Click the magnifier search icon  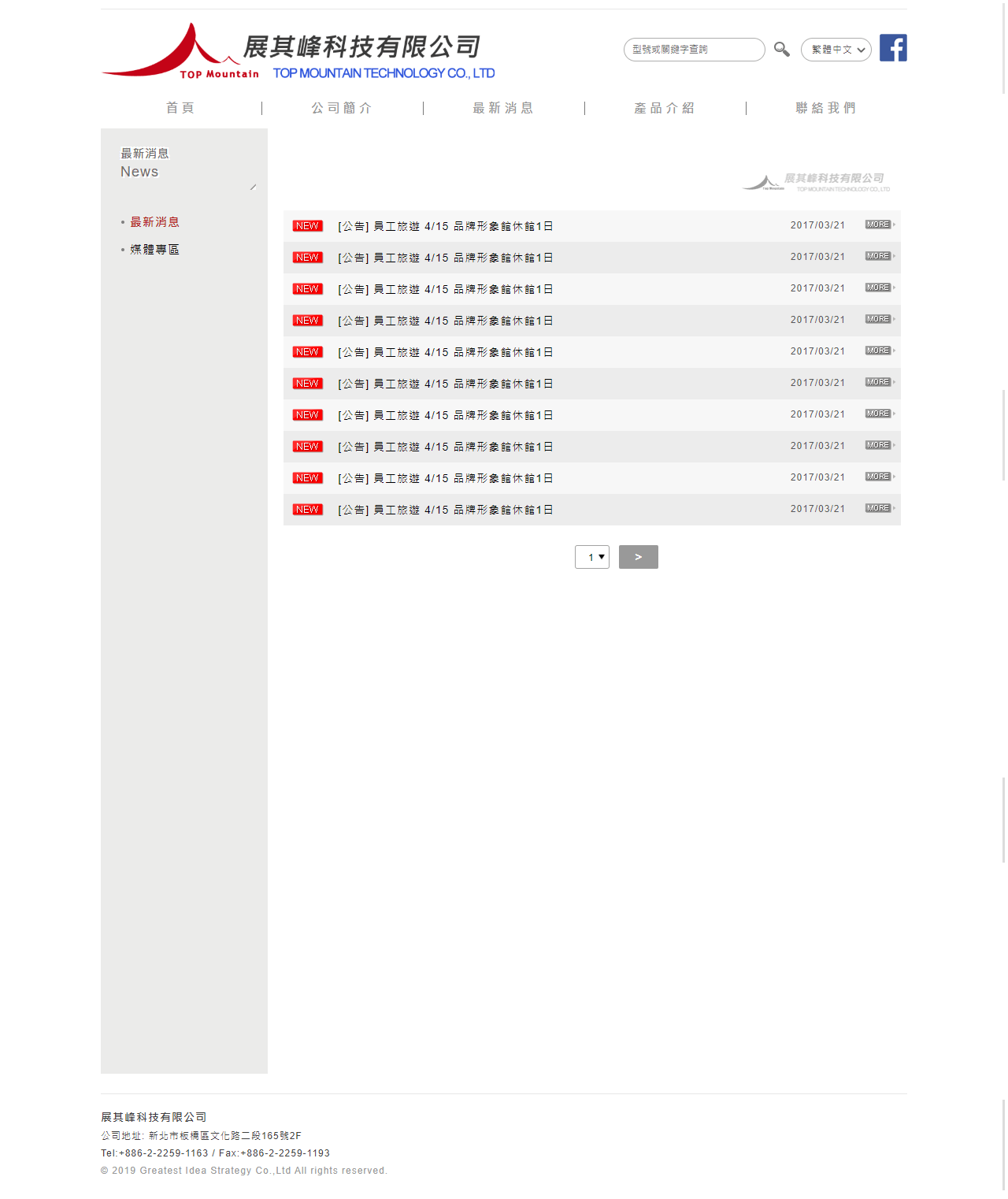pyautogui.click(x=781, y=49)
